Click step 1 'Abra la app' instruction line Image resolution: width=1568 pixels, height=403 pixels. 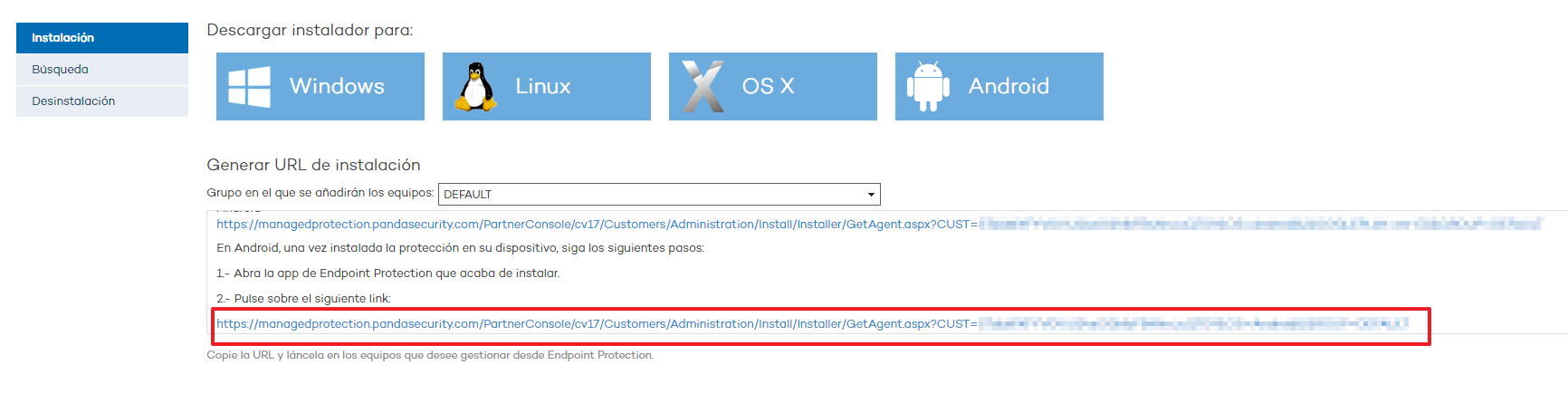coord(388,273)
